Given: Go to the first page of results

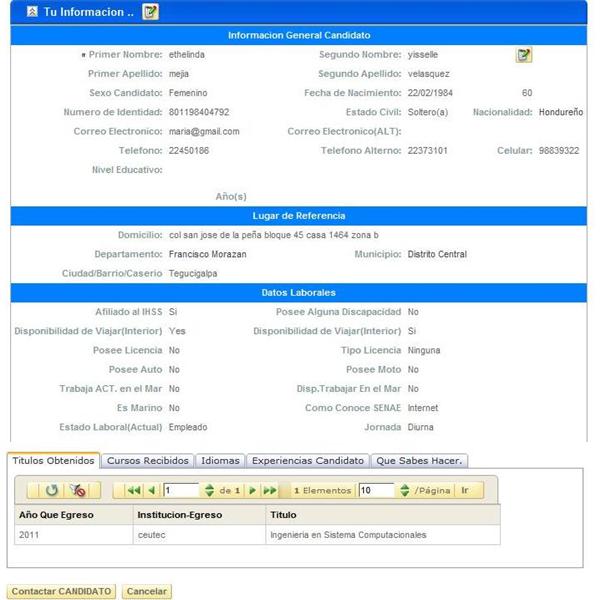Looking at the screenshot, I should 132,491.
